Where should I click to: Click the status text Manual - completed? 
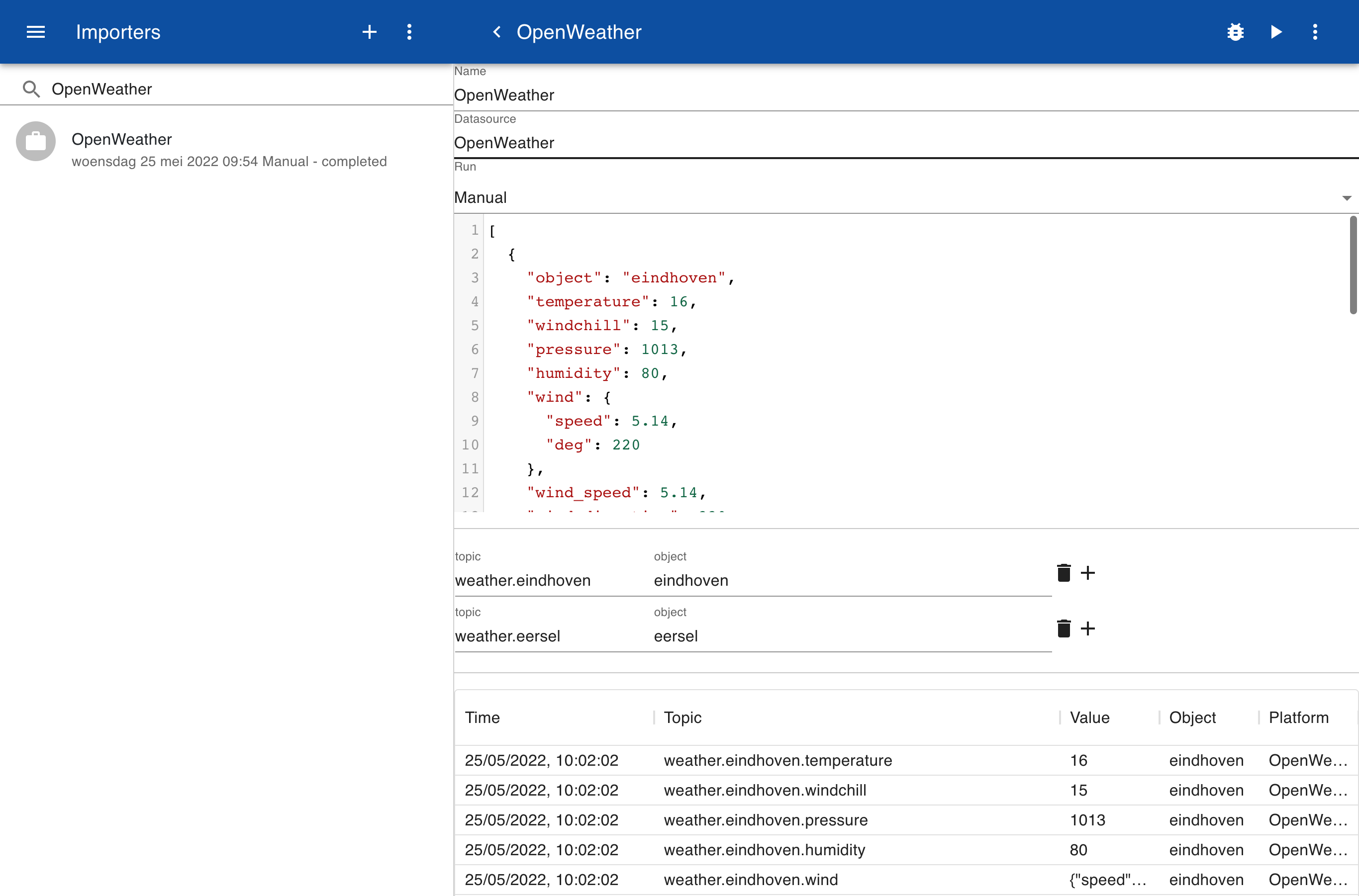(x=324, y=162)
